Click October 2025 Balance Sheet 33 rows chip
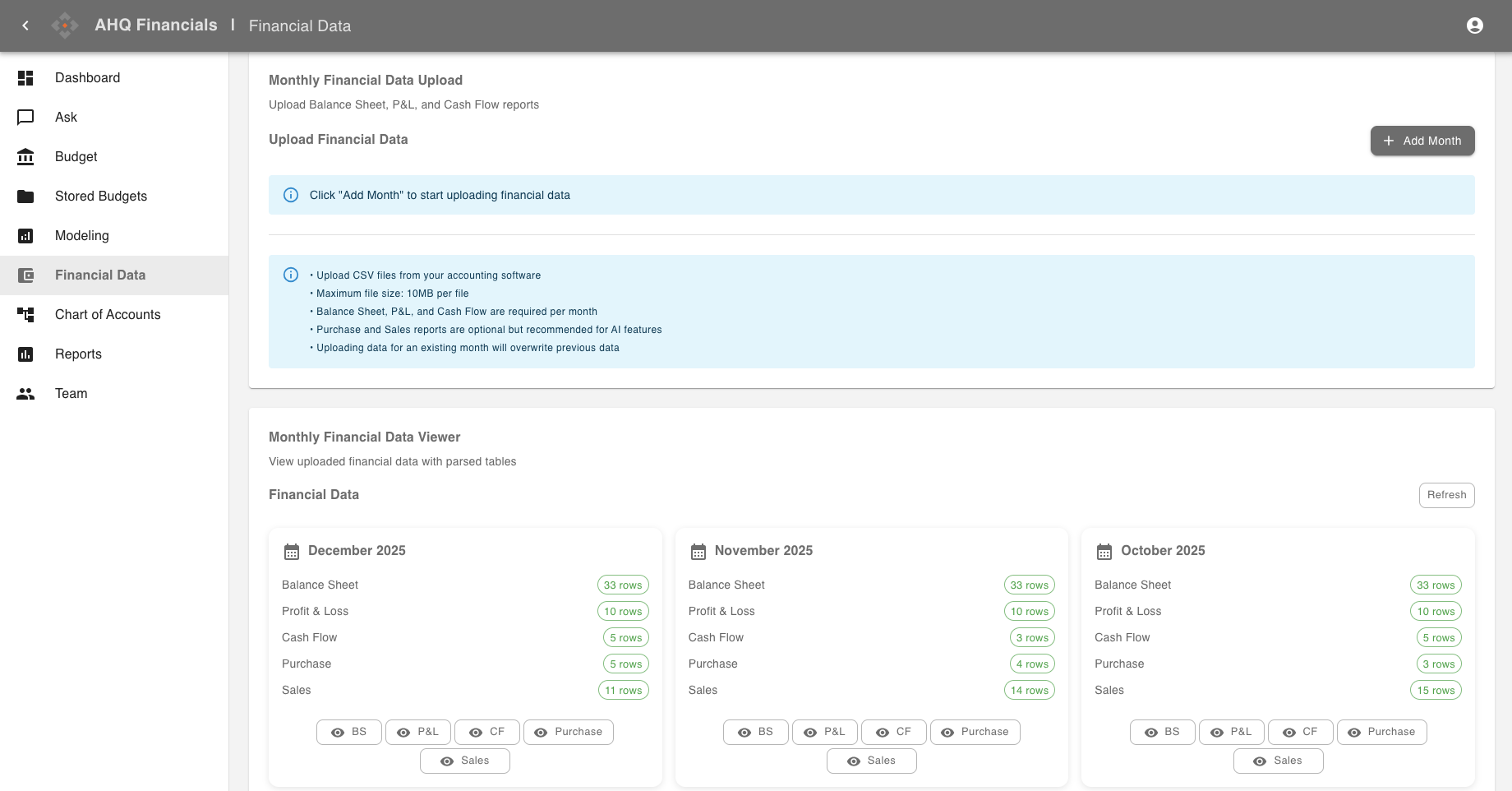The width and height of the screenshot is (1512, 791). pyautogui.click(x=1435, y=585)
